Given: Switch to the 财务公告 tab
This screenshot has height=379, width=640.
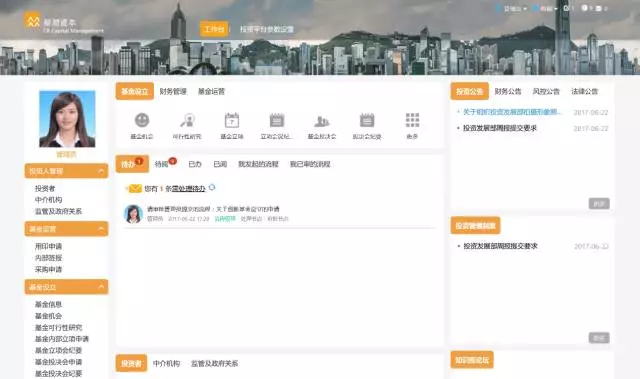Looking at the screenshot, I should tap(508, 91).
